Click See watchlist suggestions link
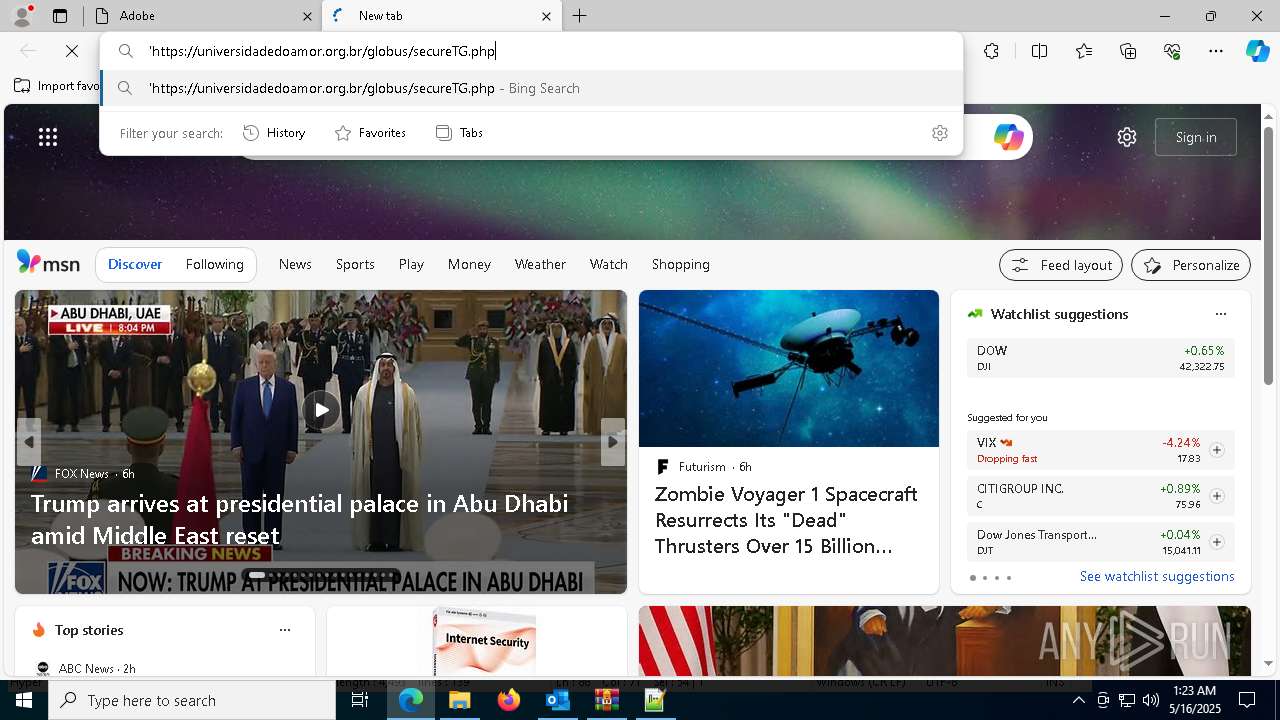Image resolution: width=1280 pixels, height=720 pixels. pos(1157,576)
